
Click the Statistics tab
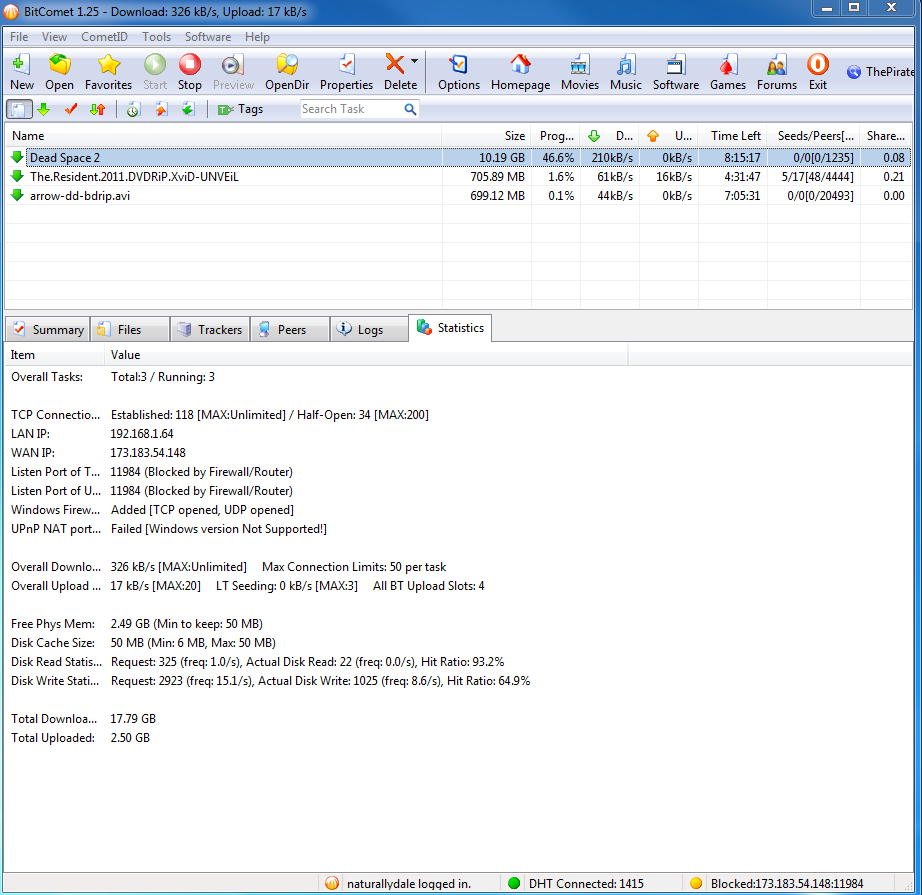(x=450, y=328)
